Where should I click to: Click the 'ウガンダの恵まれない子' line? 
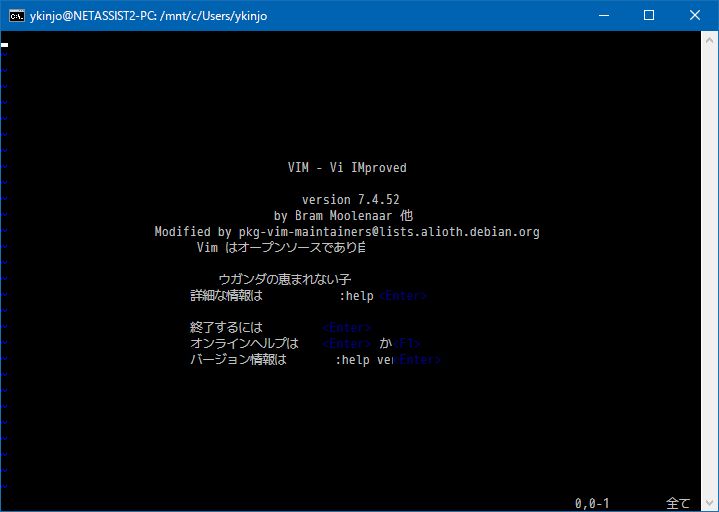(x=284, y=279)
